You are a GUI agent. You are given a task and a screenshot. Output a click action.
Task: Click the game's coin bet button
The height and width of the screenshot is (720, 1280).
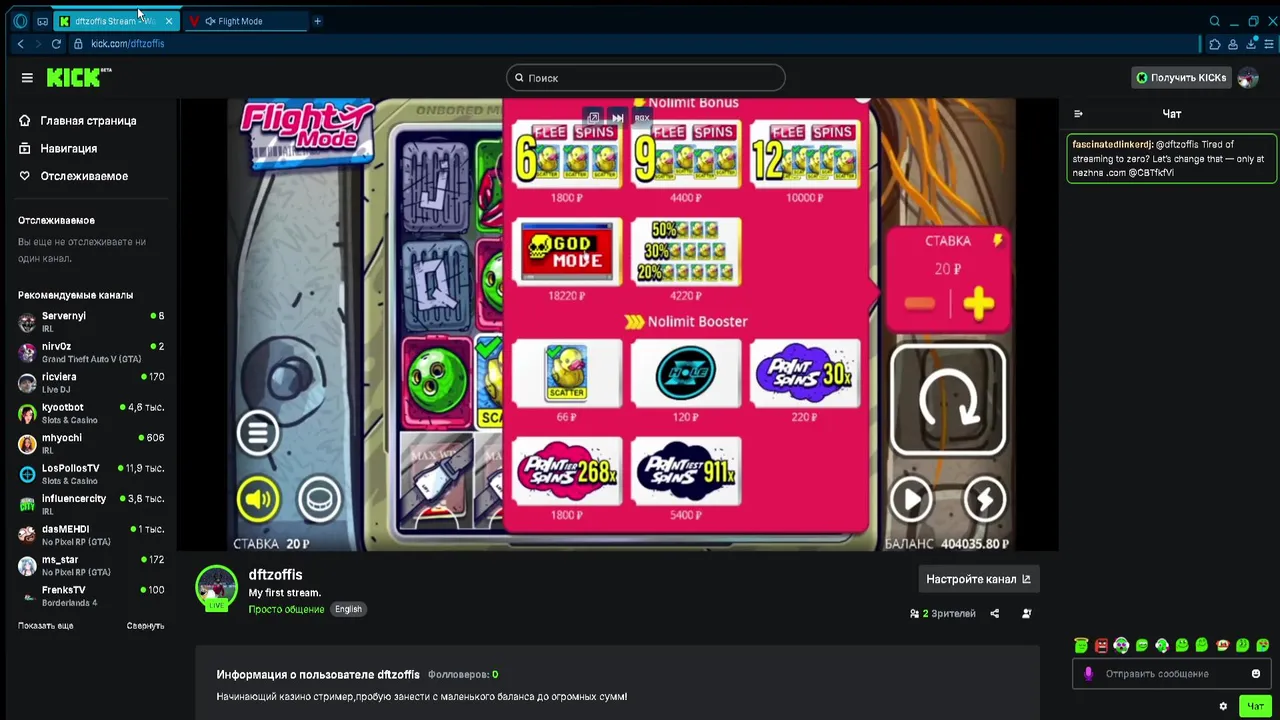pos(319,499)
